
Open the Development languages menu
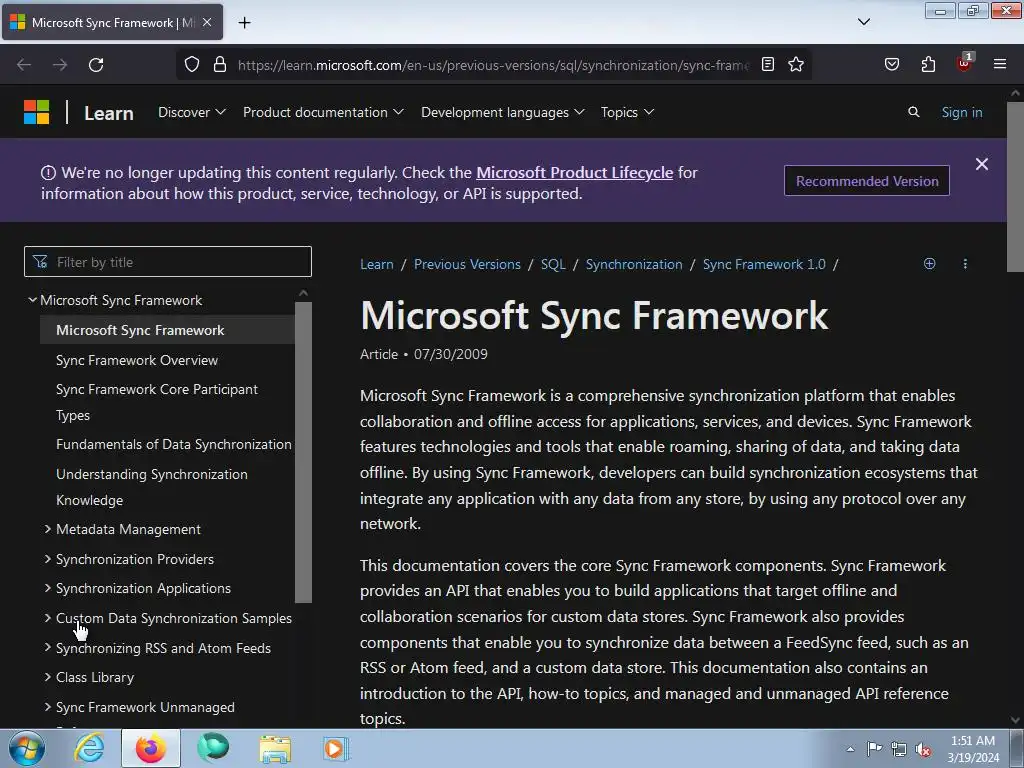502,112
